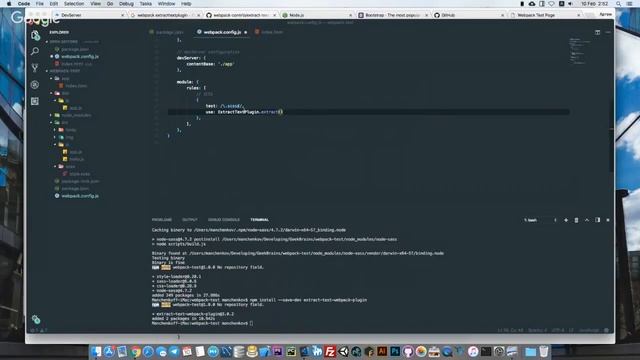Image resolution: width=640 pixels, height=360 pixels.
Task: Switch to the webpack.config.js editor tab
Action: [x=222, y=32]
